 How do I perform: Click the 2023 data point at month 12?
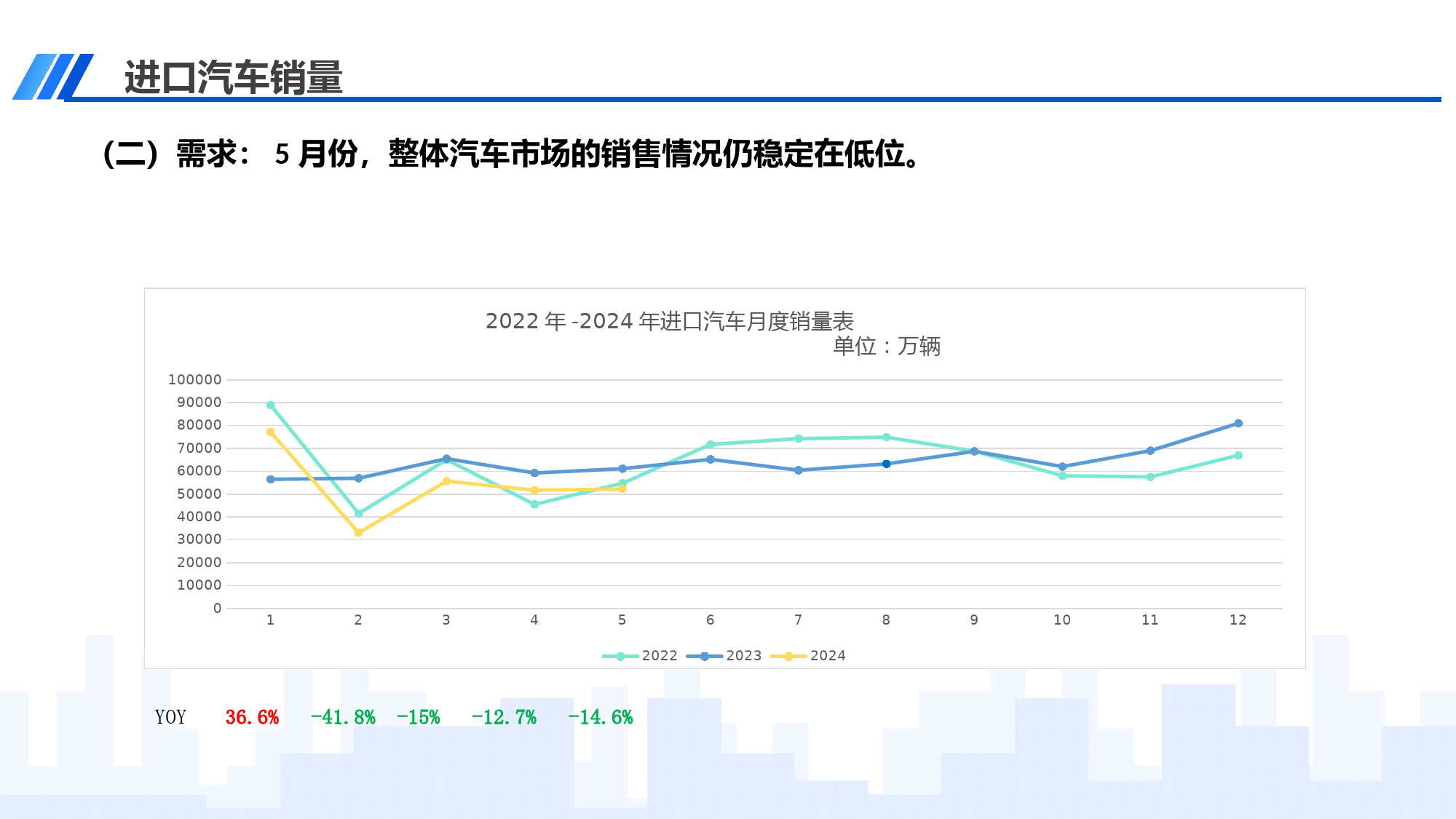[1238, 424]
